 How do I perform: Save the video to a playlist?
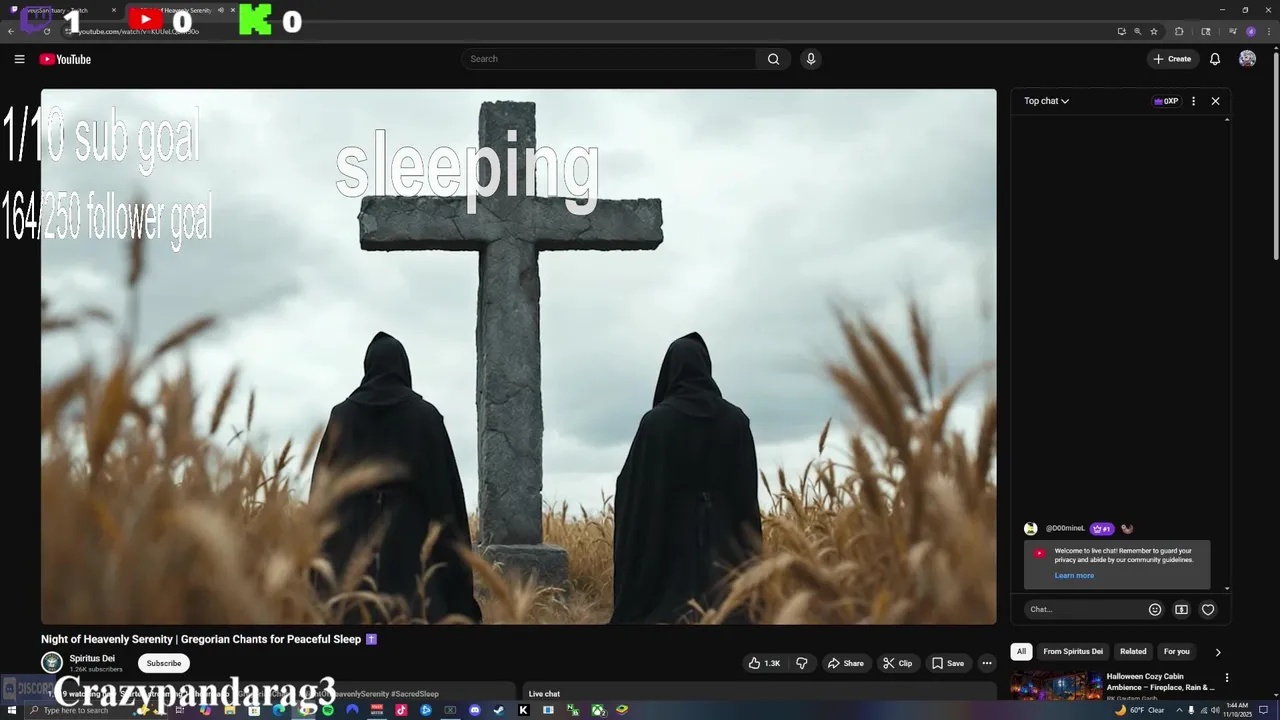[948, 663]
